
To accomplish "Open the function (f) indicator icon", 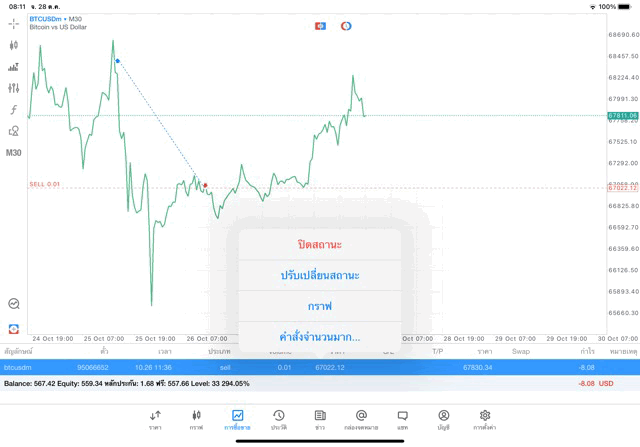I will [14, 110].
